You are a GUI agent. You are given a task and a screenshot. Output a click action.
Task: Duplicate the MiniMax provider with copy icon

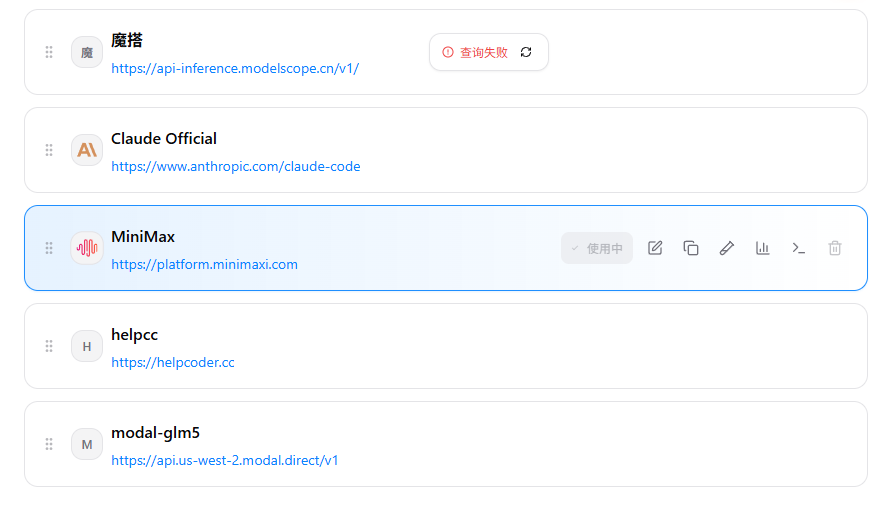click(x=691, y=248)
